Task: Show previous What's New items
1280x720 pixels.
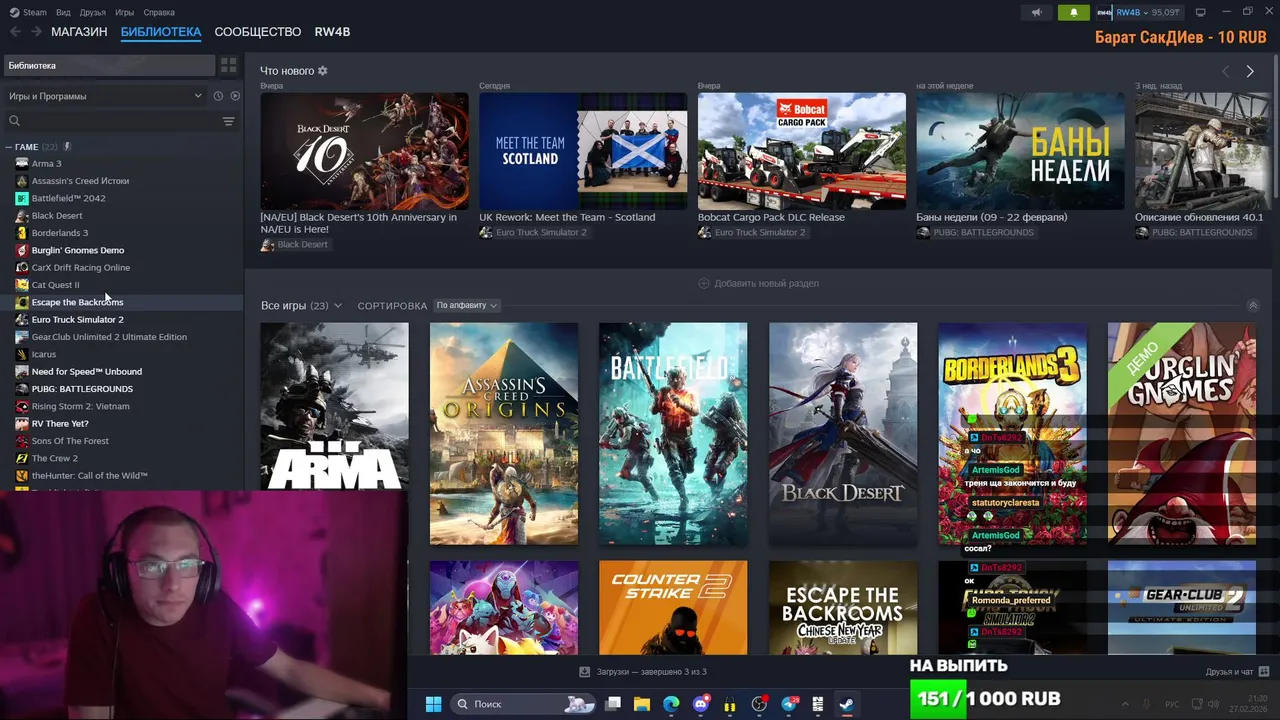Action: (x=1226, y=71)
